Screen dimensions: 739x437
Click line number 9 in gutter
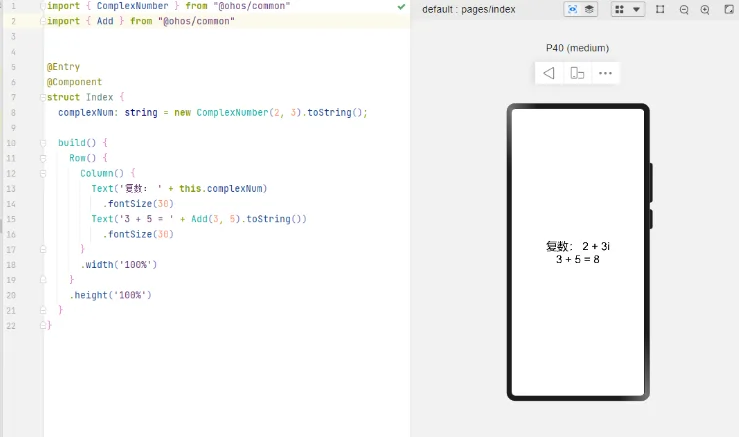click(x=13, y=128)
